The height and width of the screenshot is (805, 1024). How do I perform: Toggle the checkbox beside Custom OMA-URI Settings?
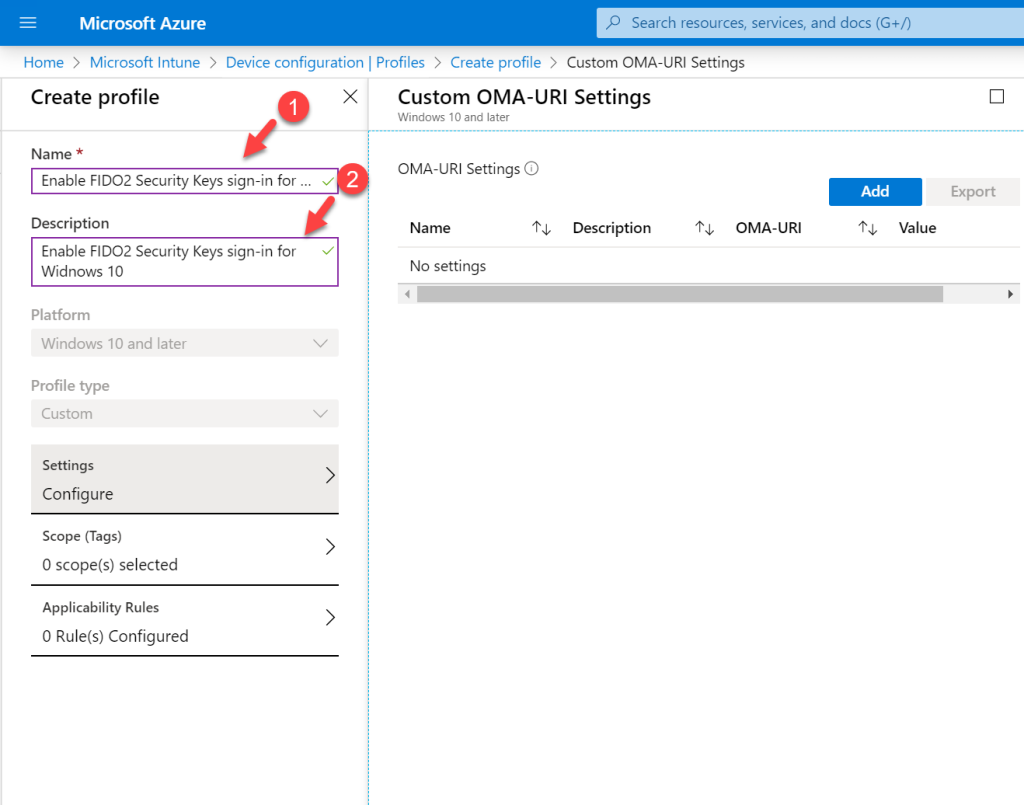(x=997, y=95)
